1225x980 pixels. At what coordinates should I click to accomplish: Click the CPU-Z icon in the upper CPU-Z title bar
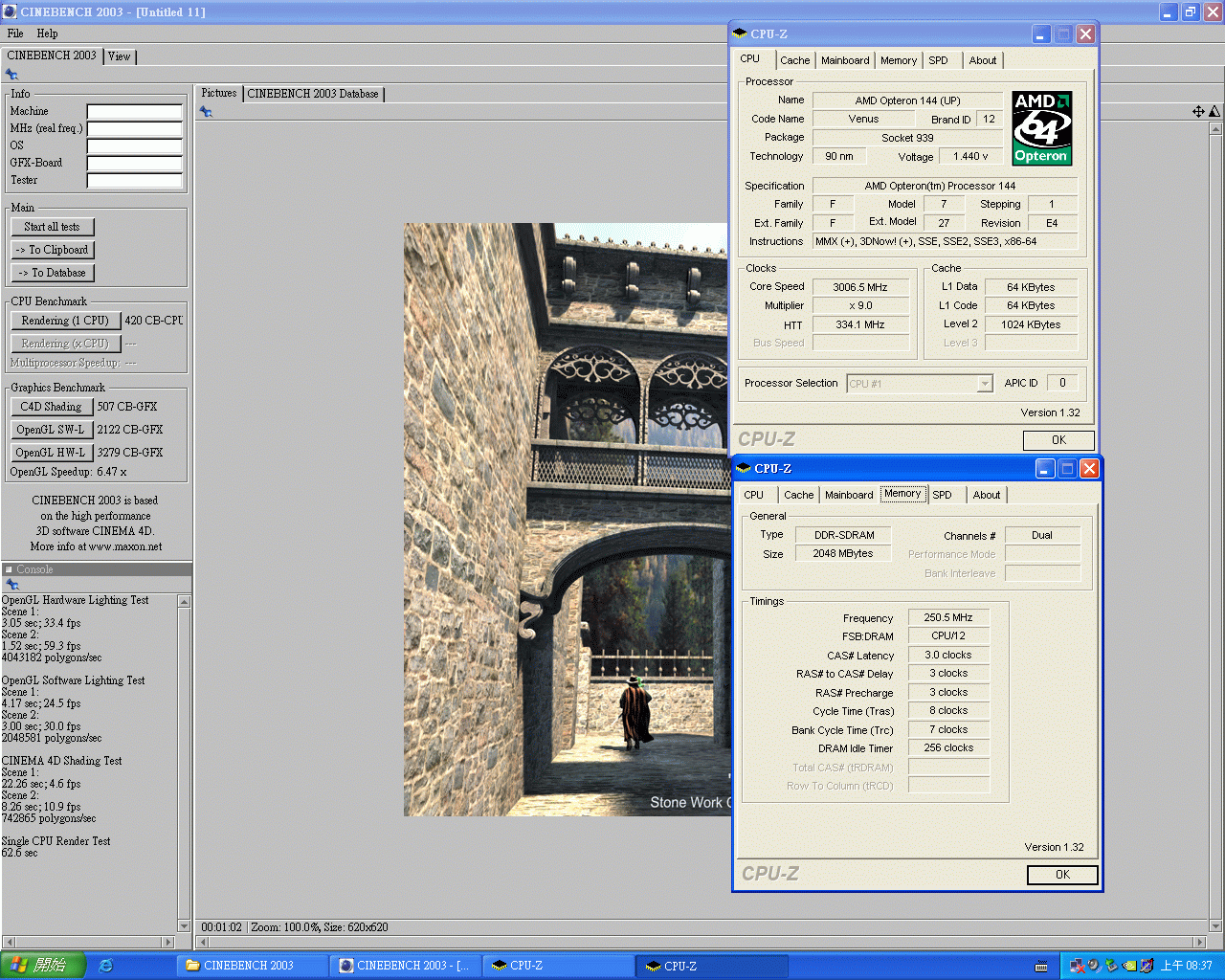pyautogui.click(x=740, y=33)
